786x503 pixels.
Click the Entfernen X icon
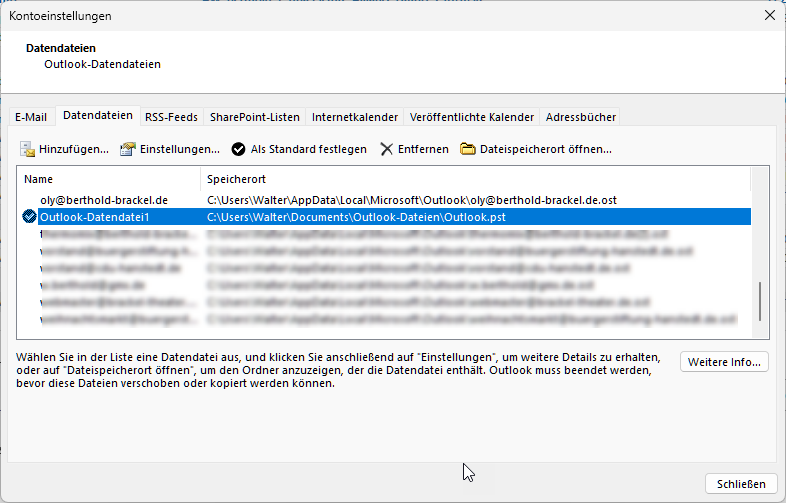pos(387,149)
